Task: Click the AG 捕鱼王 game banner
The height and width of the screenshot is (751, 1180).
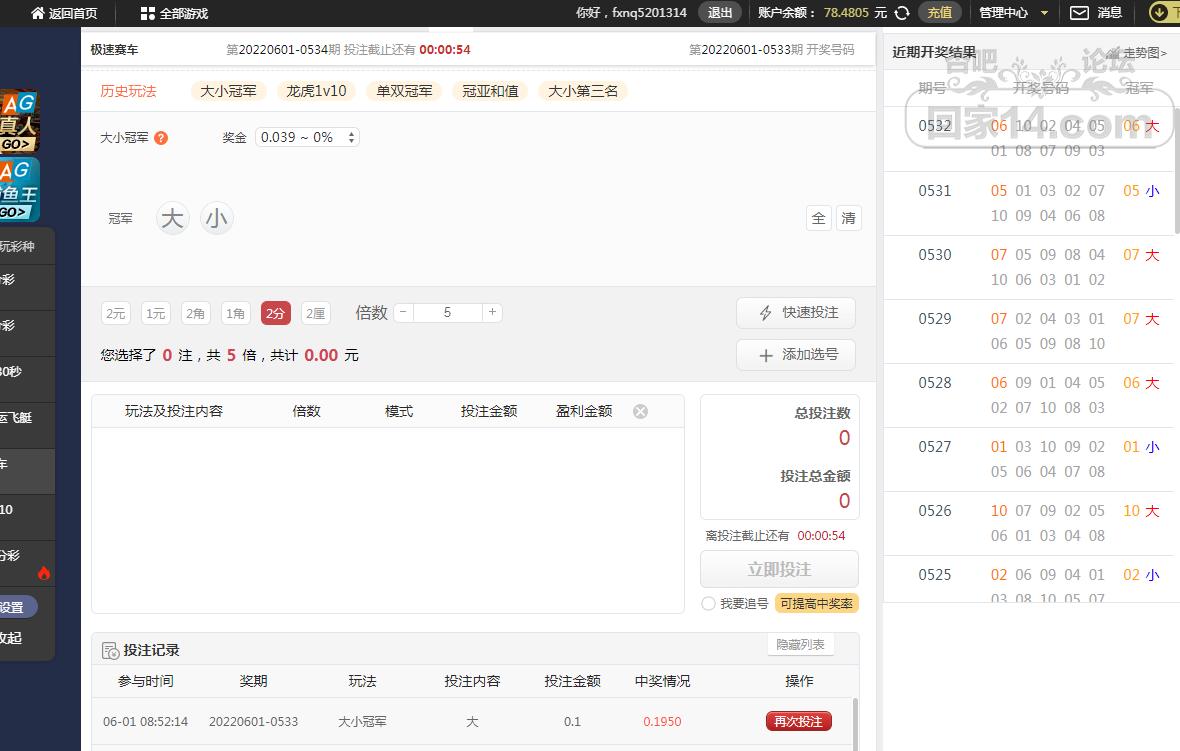Action: point(18,190)
